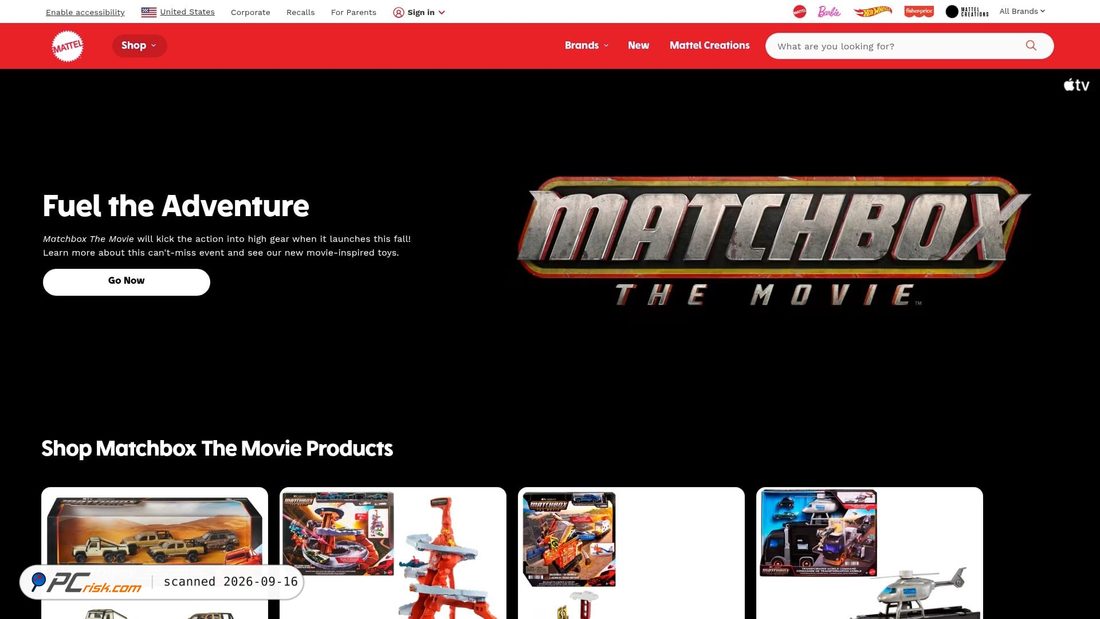1100x619 pixels.
Task: Open the Recalls link
Action: tap(300, 13)
